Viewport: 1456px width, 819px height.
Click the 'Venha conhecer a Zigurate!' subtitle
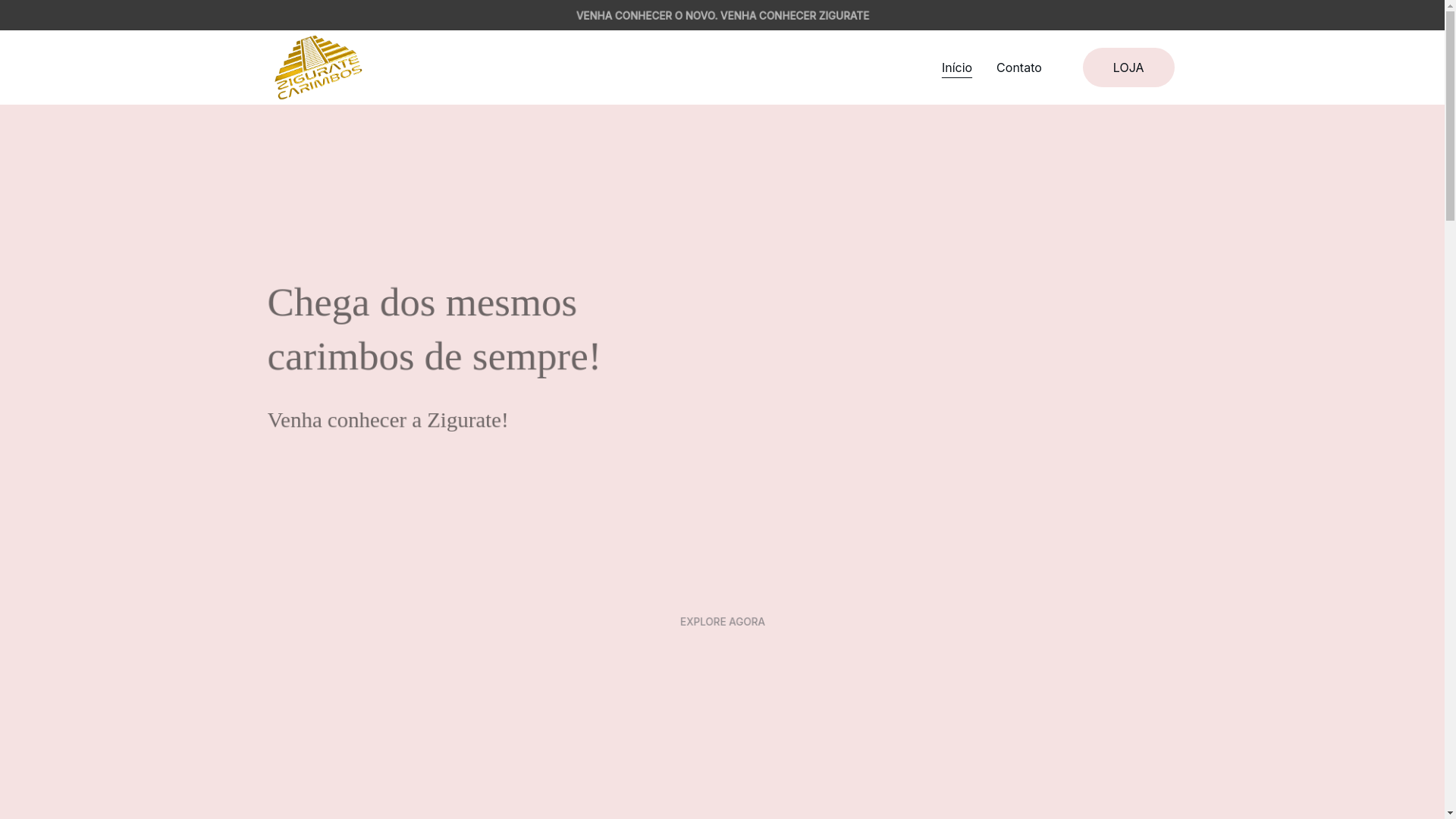coord(388,420)
